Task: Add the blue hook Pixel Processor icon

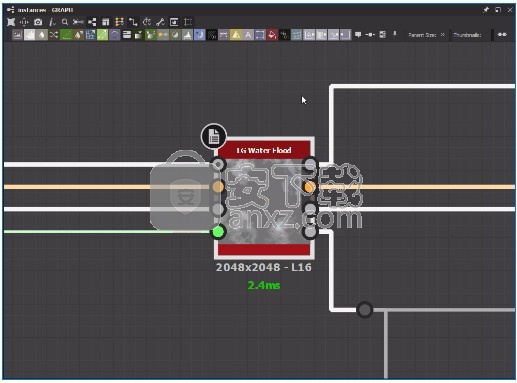Action: click(199, 35)
